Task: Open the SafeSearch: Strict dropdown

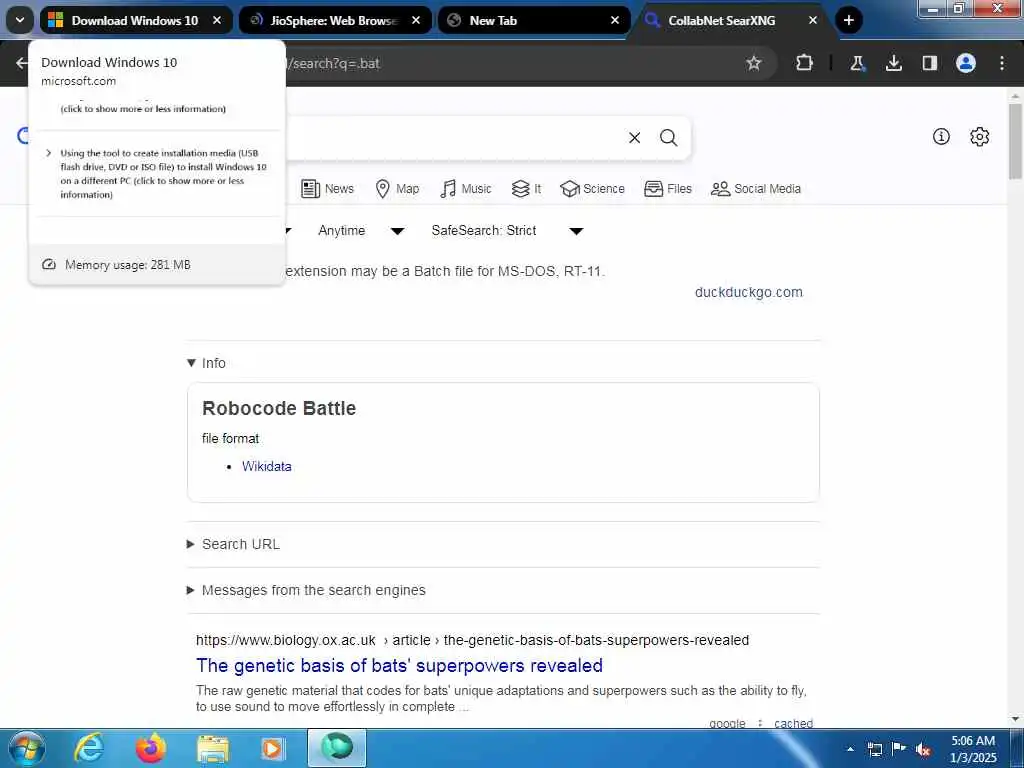Action: 507,231
